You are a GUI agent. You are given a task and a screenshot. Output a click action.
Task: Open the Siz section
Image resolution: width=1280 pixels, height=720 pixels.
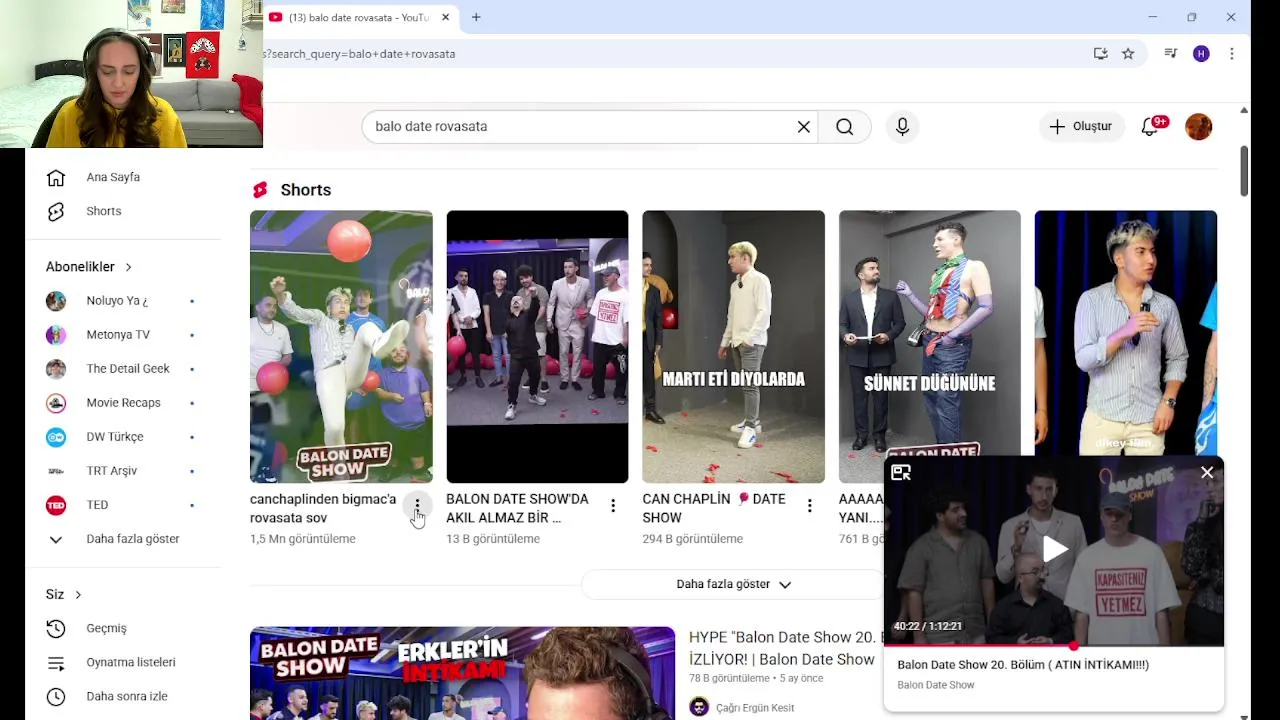[64, 594]
